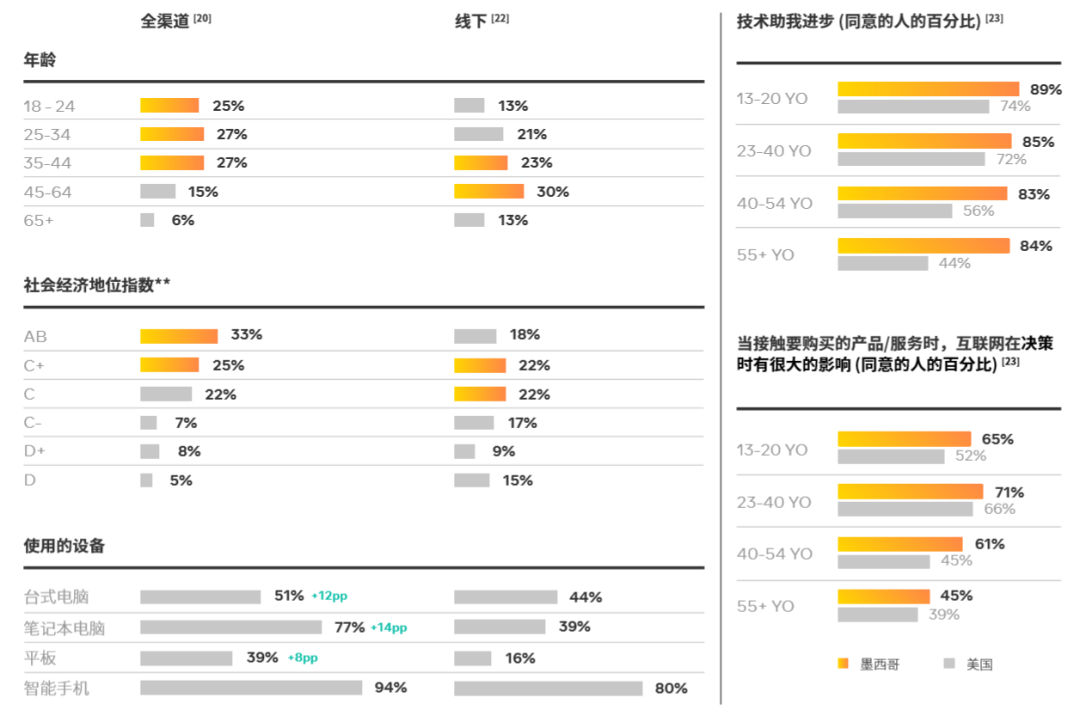Click the orange 墨西哥 legend swatch
1080x716 pixels.
(x=843, y=664)
